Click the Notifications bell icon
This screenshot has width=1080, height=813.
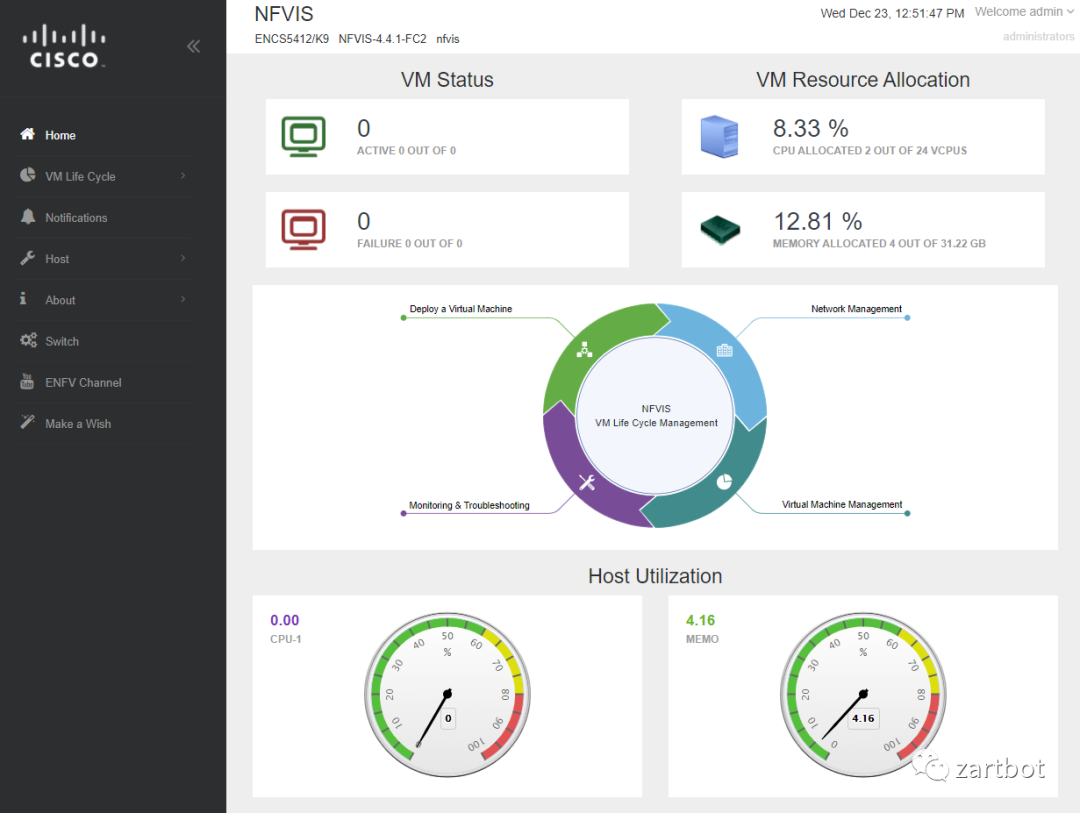tap(28, 216)
